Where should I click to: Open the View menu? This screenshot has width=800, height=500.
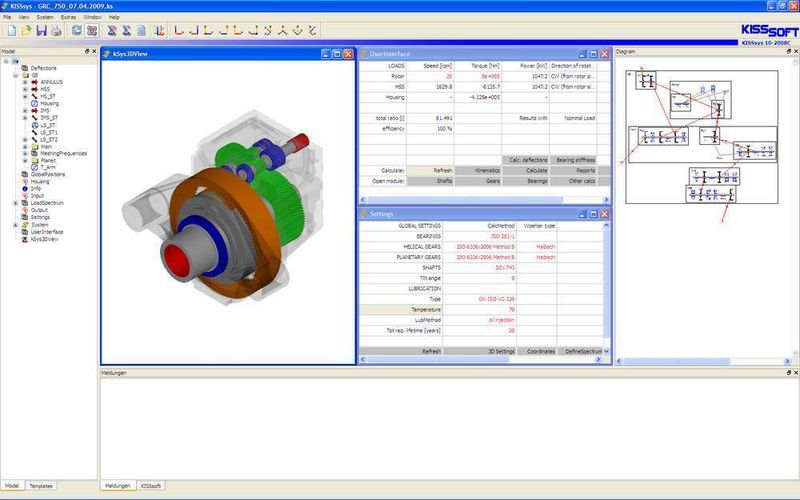pyautogui.click(x=23, y=17)
